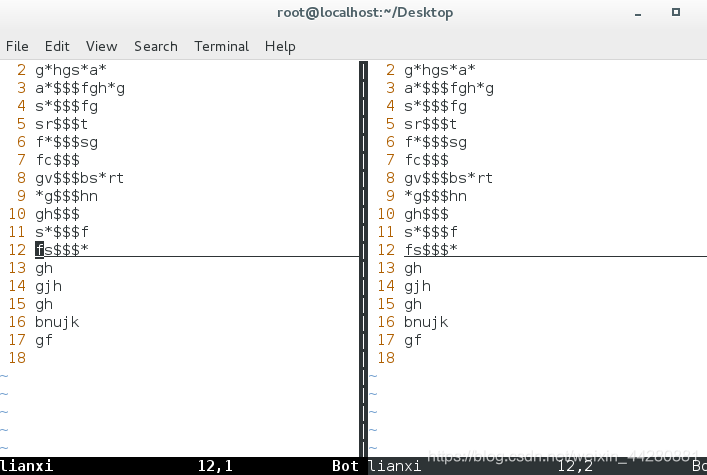Click line 8 'gv$$$bs*rt' in right pane
Screen dimensions: 707x475
click(448, 178)
